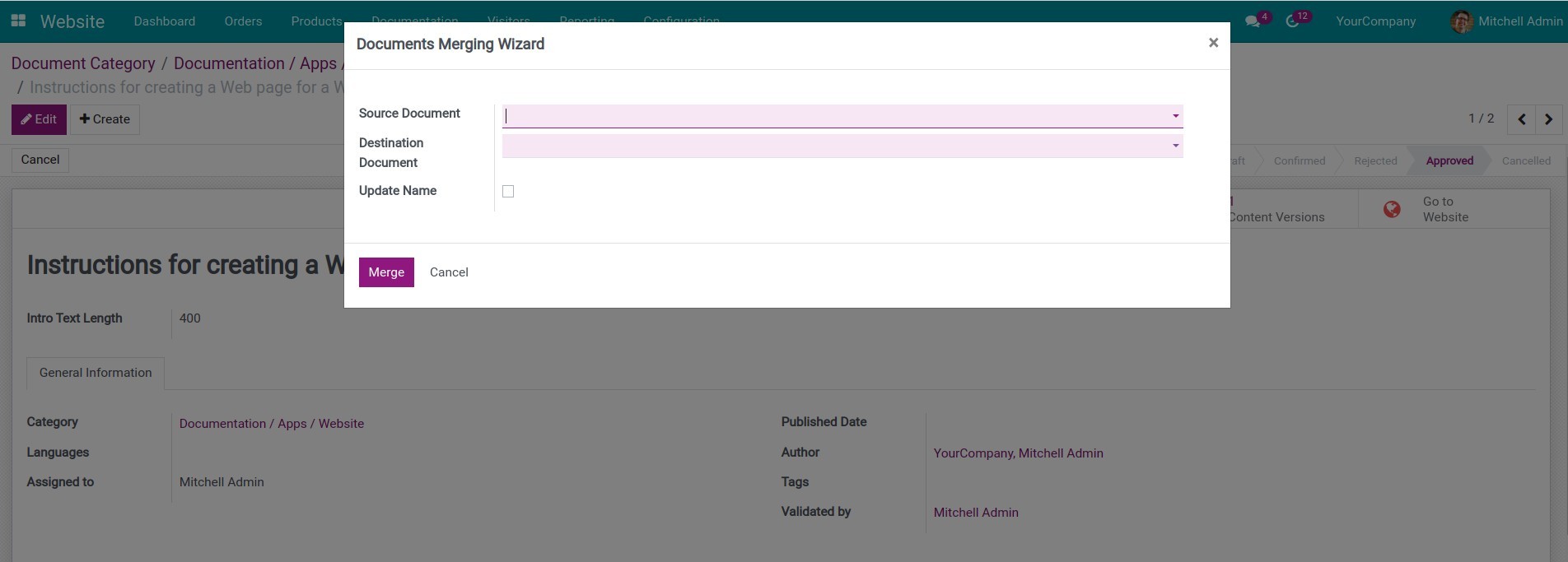
Task: Click Go to Website text button
Action: click(x=1445, y=209)
